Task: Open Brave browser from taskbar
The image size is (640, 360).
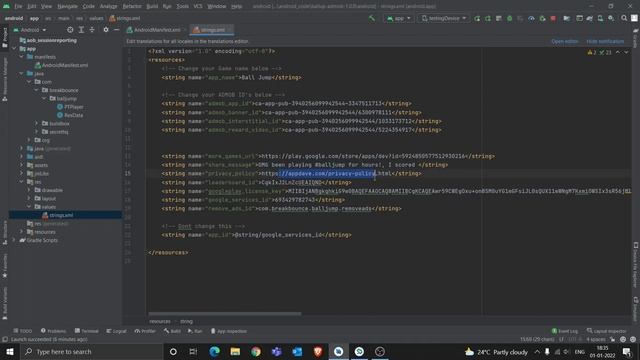Action: pyautogui.click(x=318, y=351)
